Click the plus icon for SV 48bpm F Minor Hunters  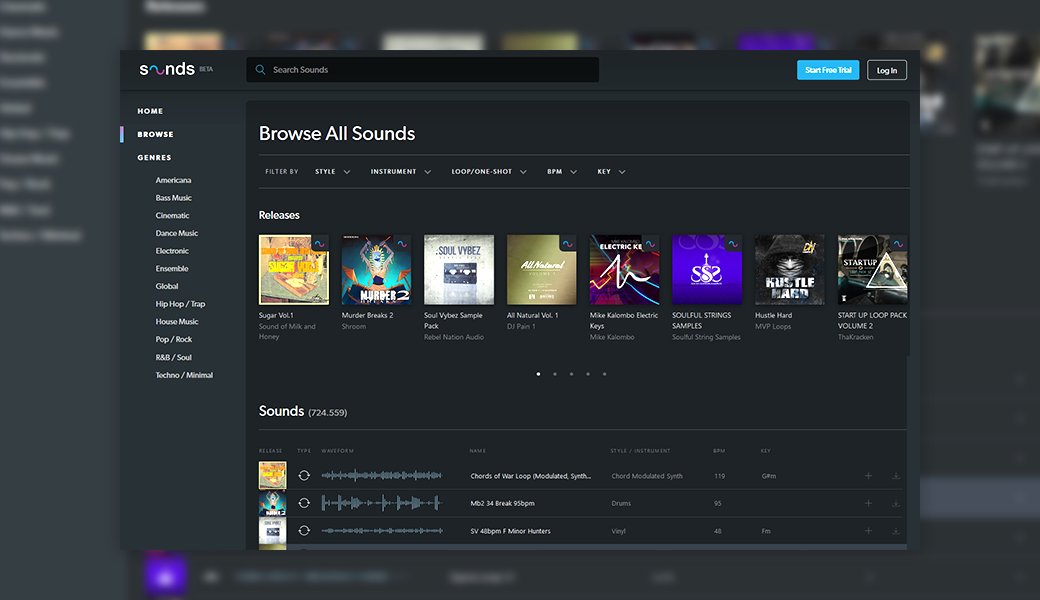coord(868,531)
